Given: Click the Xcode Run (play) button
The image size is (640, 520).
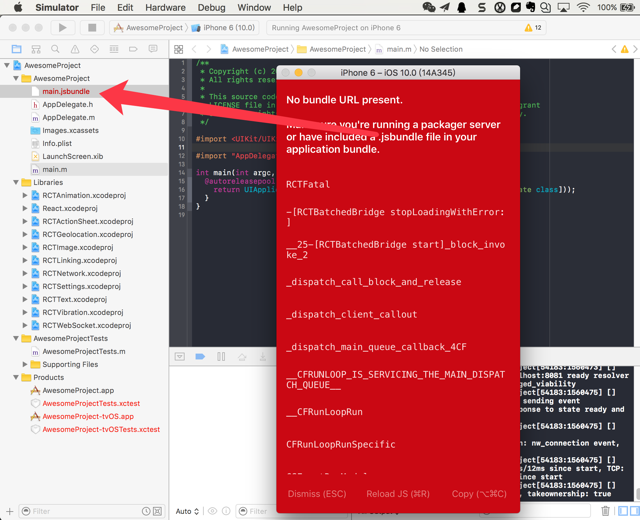Looking at the screenshot, I should (x=62, y=27).
